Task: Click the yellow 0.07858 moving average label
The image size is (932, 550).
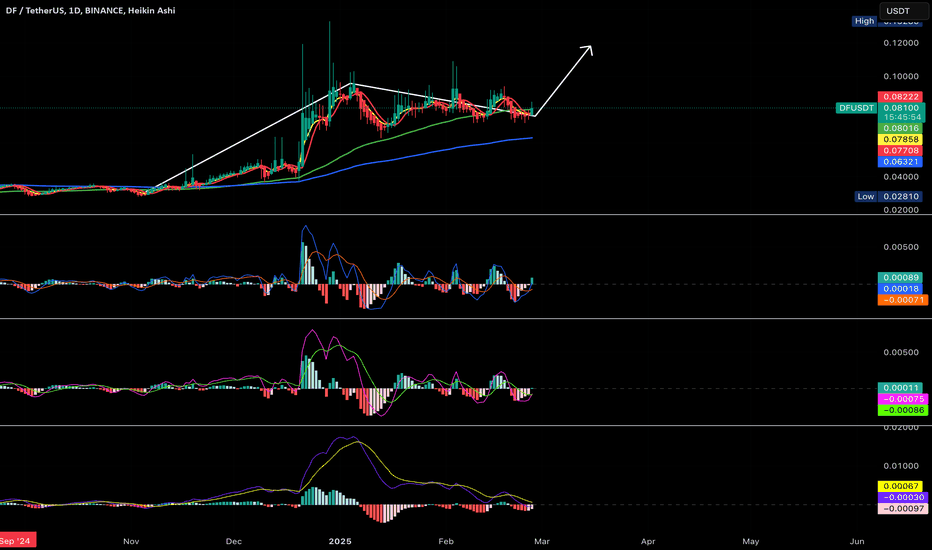Action: point(900,140)
